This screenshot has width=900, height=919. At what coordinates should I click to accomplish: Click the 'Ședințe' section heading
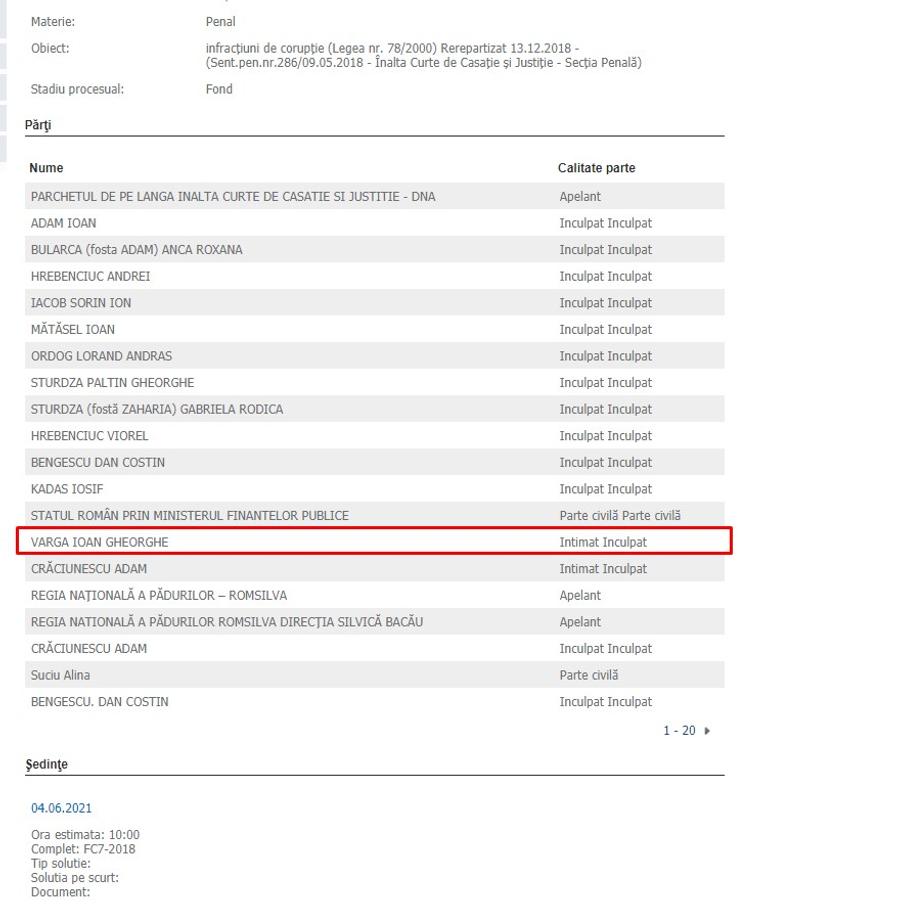click(x=46, y=764)
